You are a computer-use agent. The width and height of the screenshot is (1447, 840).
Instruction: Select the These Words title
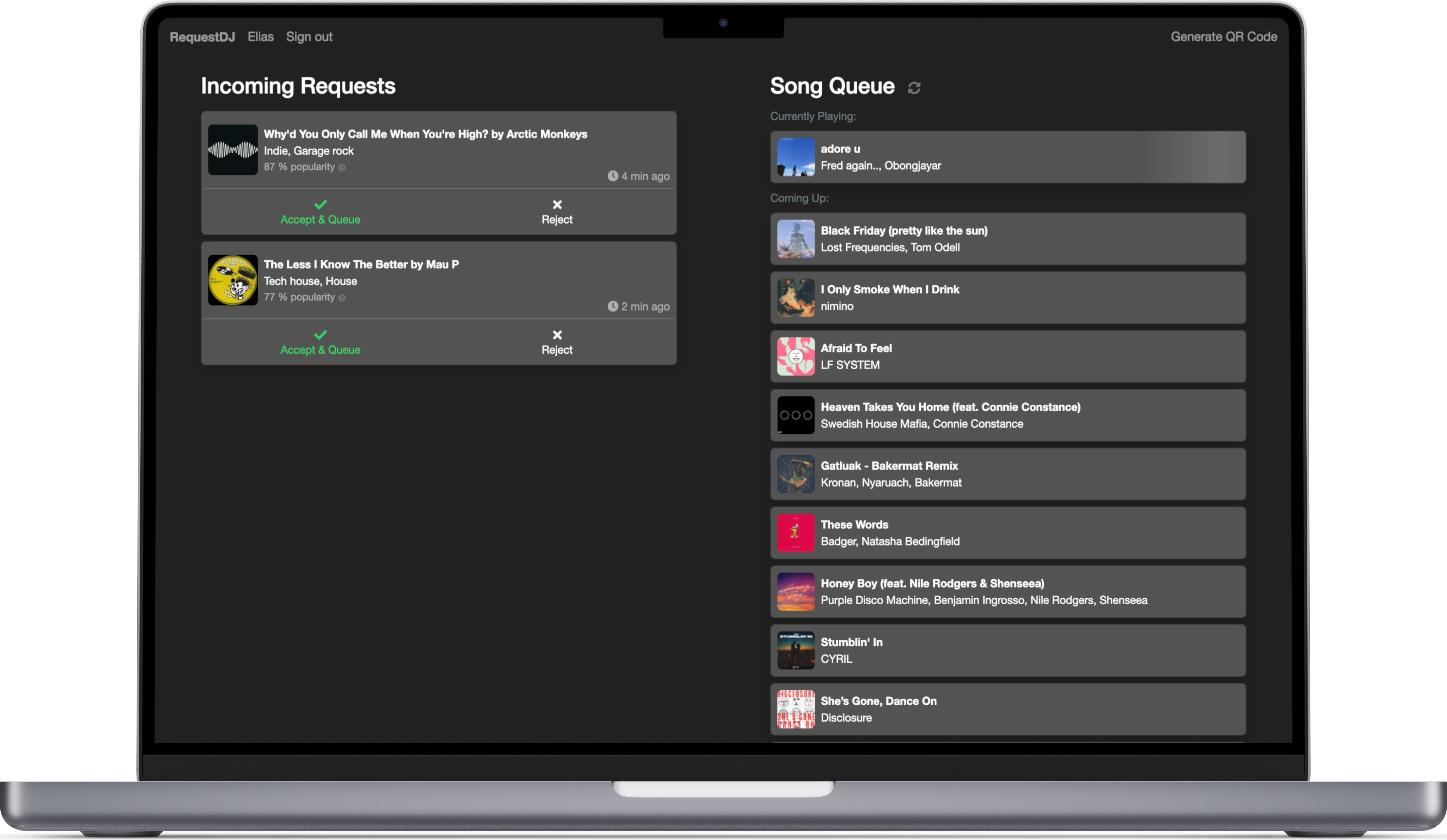tap(854, 525)
